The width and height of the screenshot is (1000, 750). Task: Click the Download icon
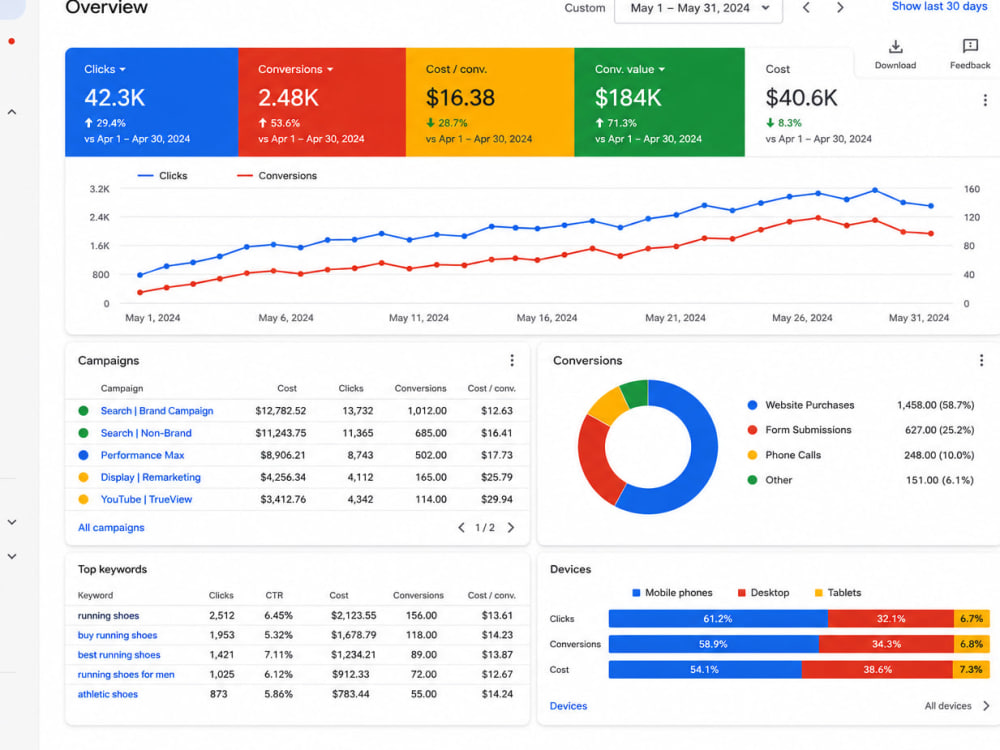point(895,47)
